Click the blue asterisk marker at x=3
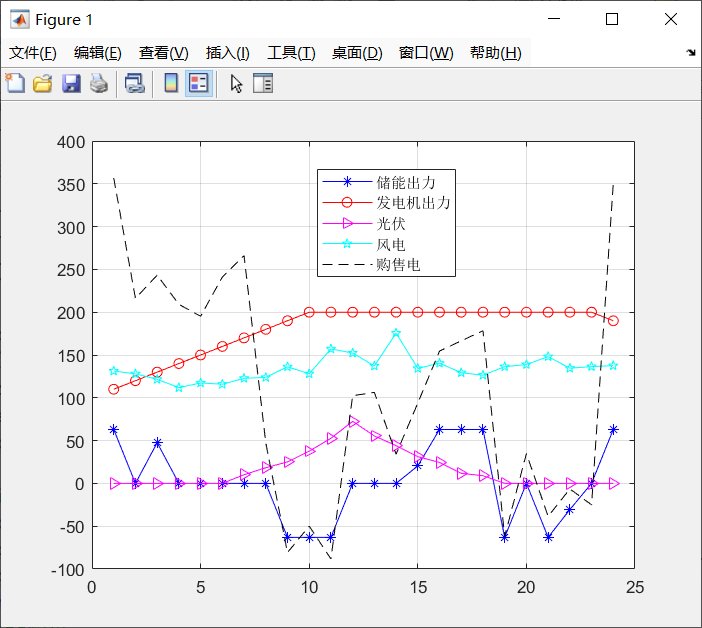This screenshot has height=628, width=702. coord(157,442)
